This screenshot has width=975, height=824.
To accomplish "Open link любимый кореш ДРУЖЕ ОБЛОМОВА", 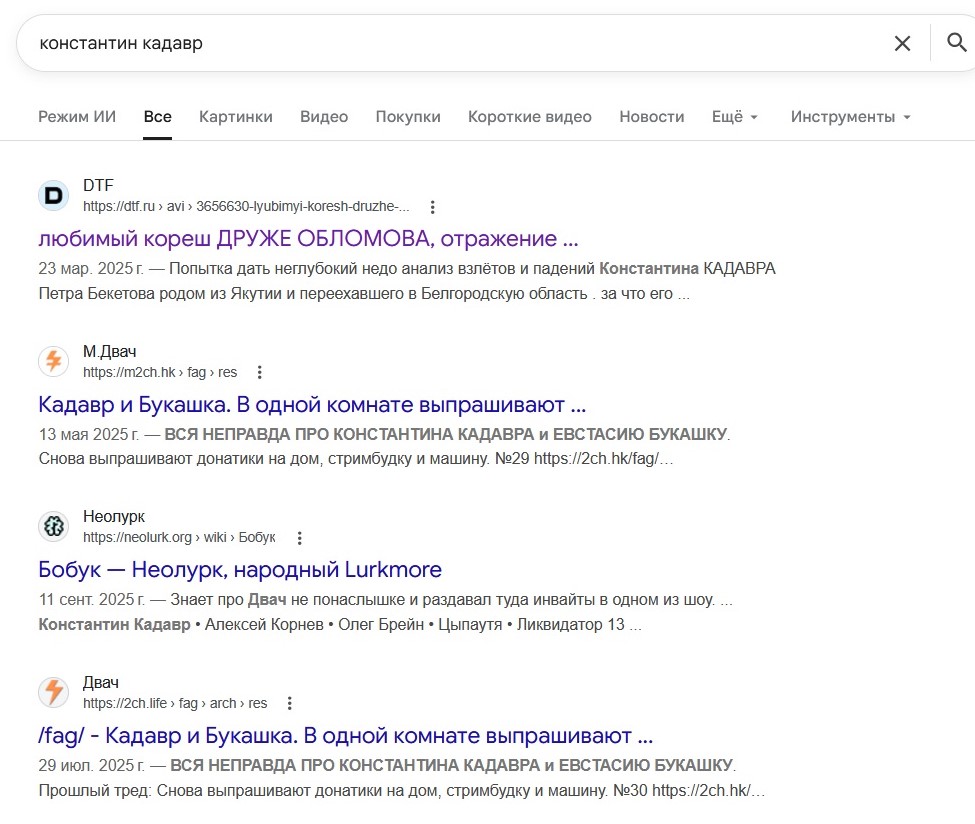I will click(308, 239).
